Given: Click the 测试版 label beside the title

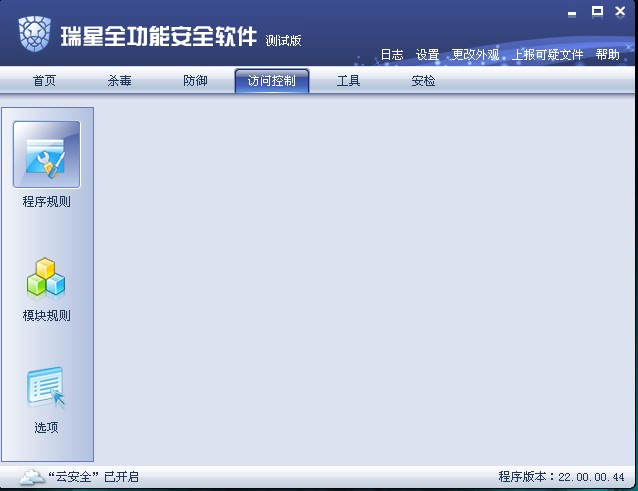Looking at the screenshot, I should 283,40.
